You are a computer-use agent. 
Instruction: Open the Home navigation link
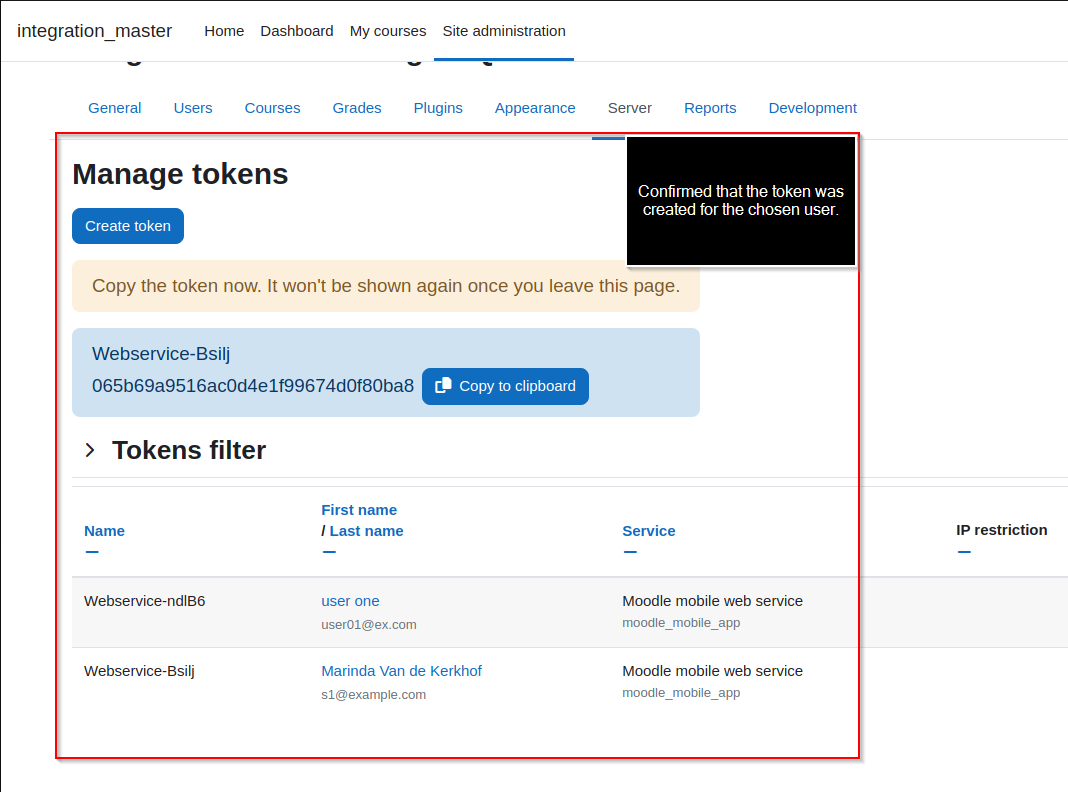224,31
